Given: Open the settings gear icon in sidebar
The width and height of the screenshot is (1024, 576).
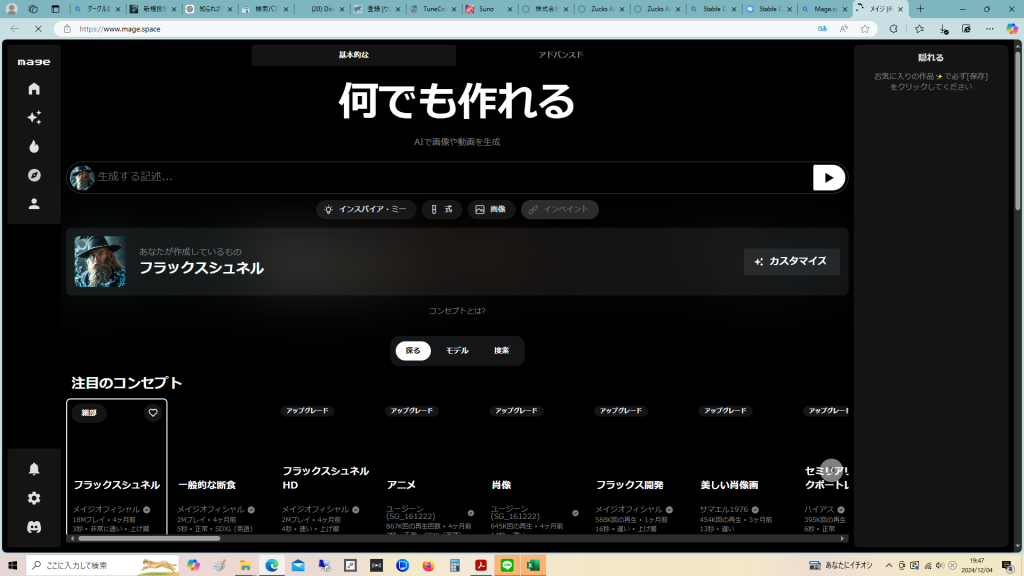Looking at the screenshot, I should click(34, 498).
